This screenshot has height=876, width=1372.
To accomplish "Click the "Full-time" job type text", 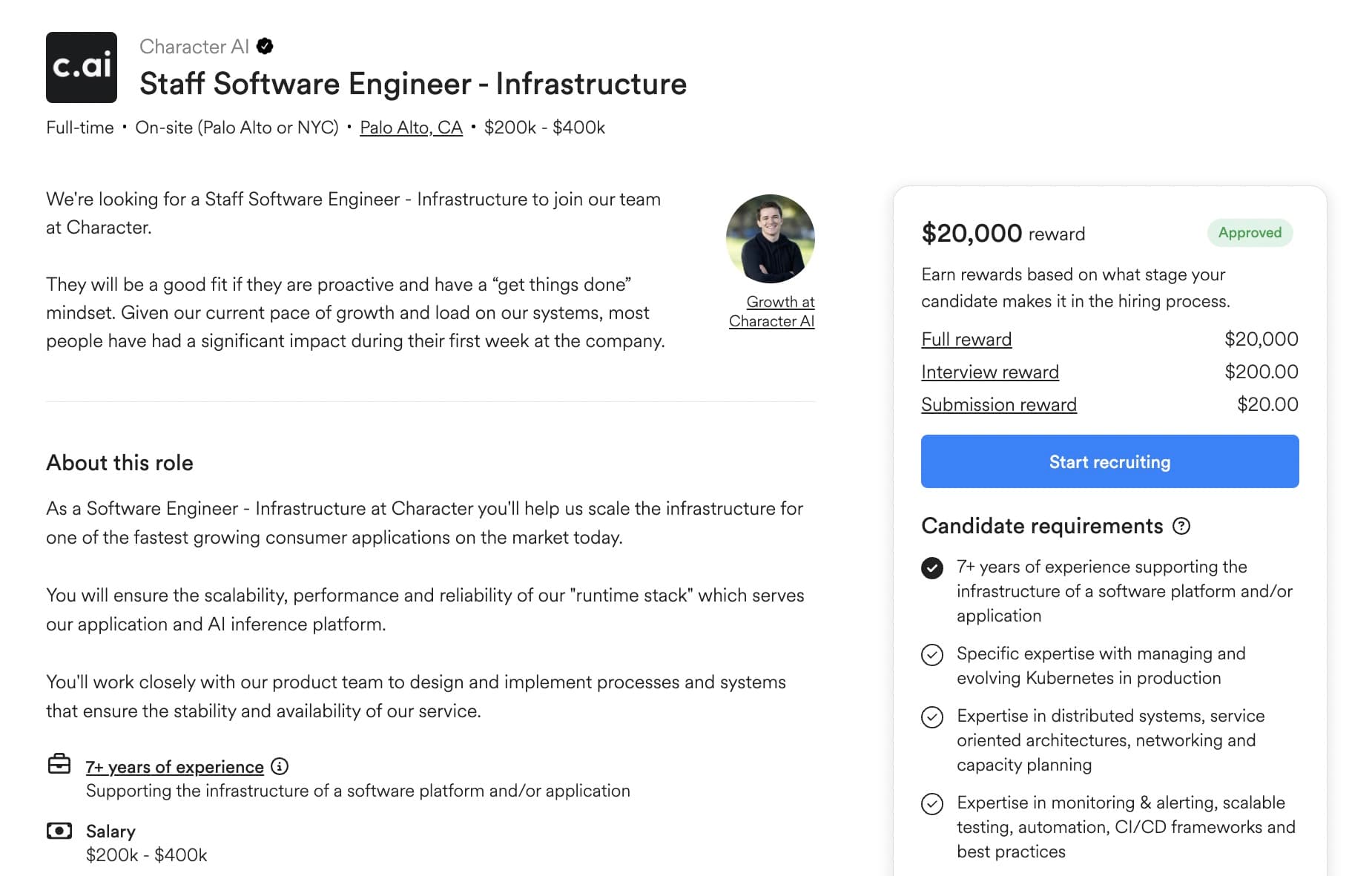I will pos(80,128).
